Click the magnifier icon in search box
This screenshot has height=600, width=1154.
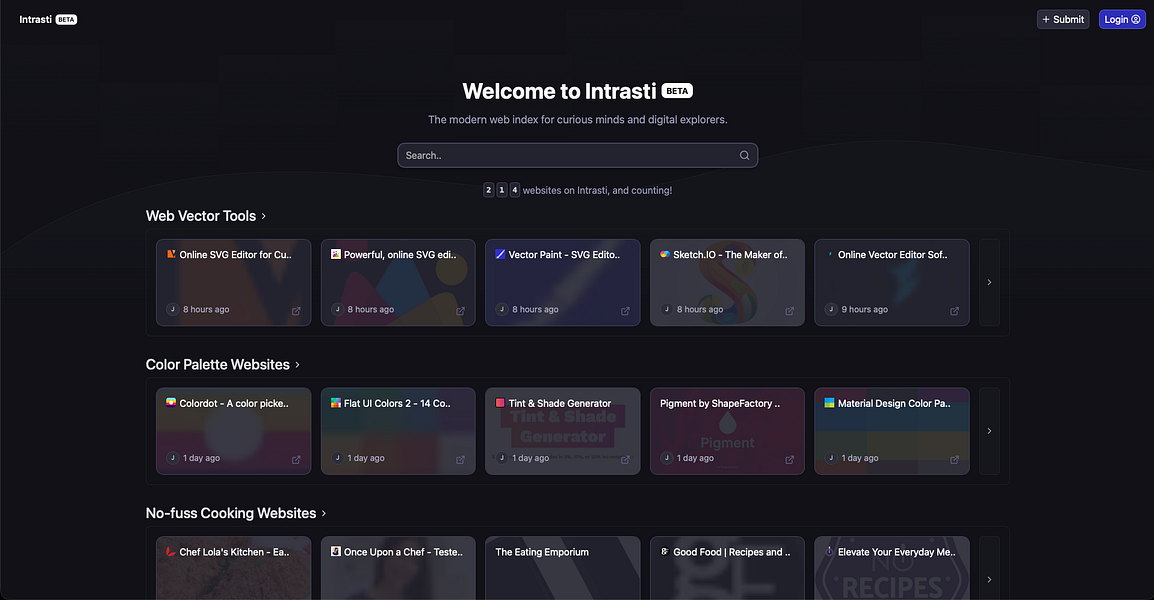tap(744, 155)
